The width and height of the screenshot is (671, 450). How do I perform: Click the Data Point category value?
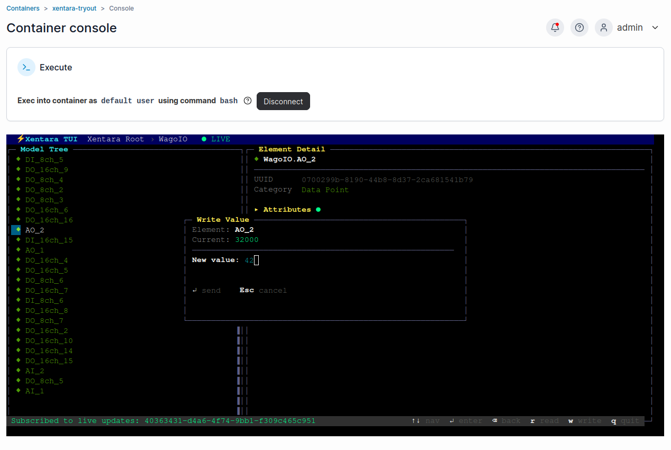click(325, 189)
